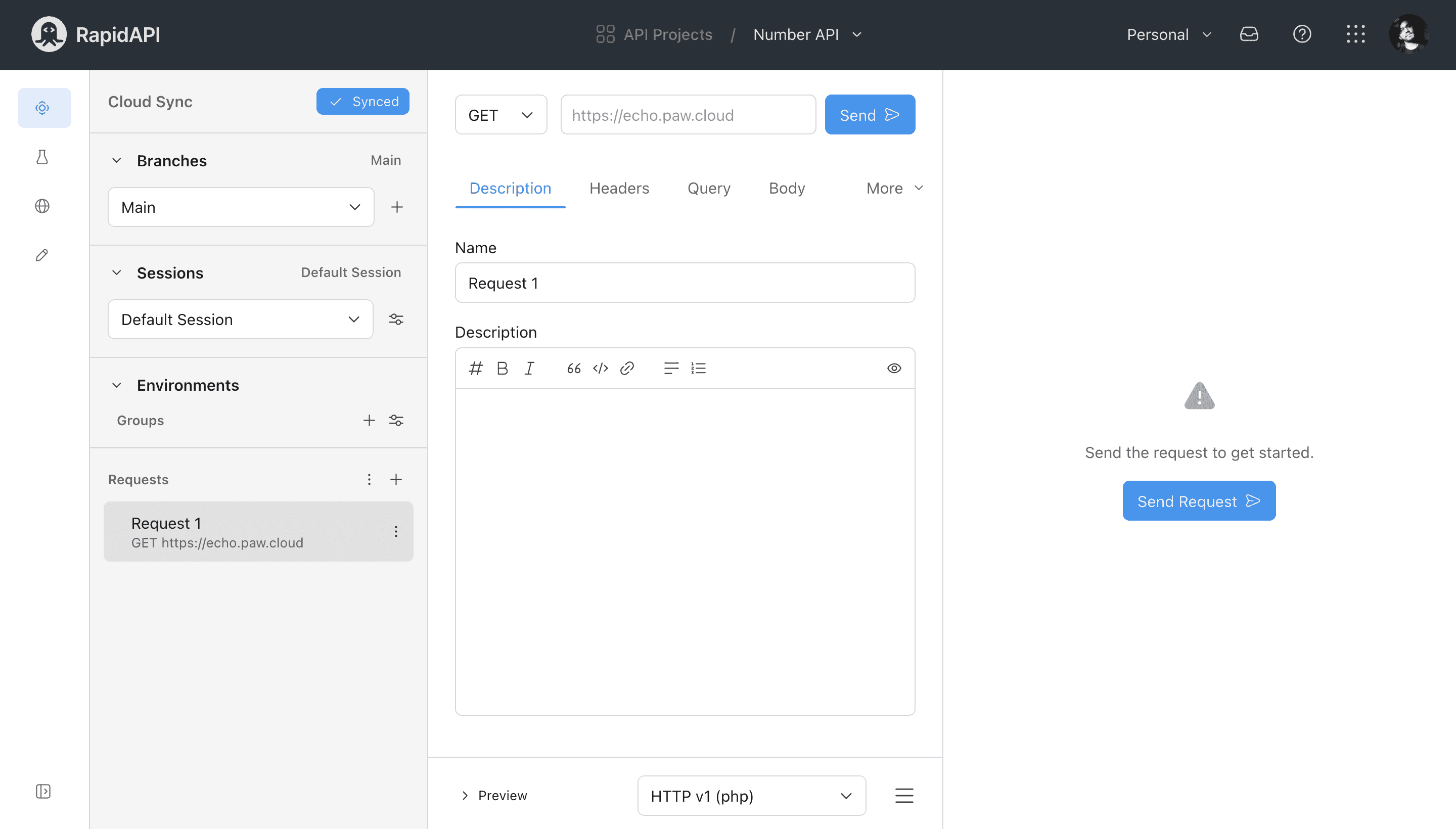This screenshot has width=1456, height=829.
Task: Collapse the Sessions section
Action: point(117,273)
